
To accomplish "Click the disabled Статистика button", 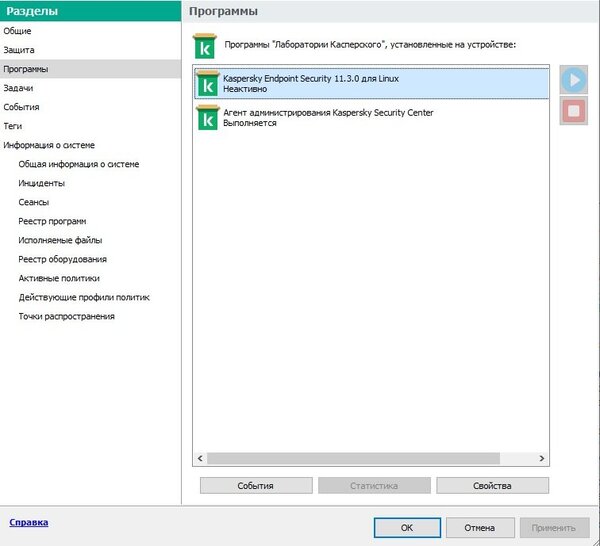I will click(x=374, y=486).
